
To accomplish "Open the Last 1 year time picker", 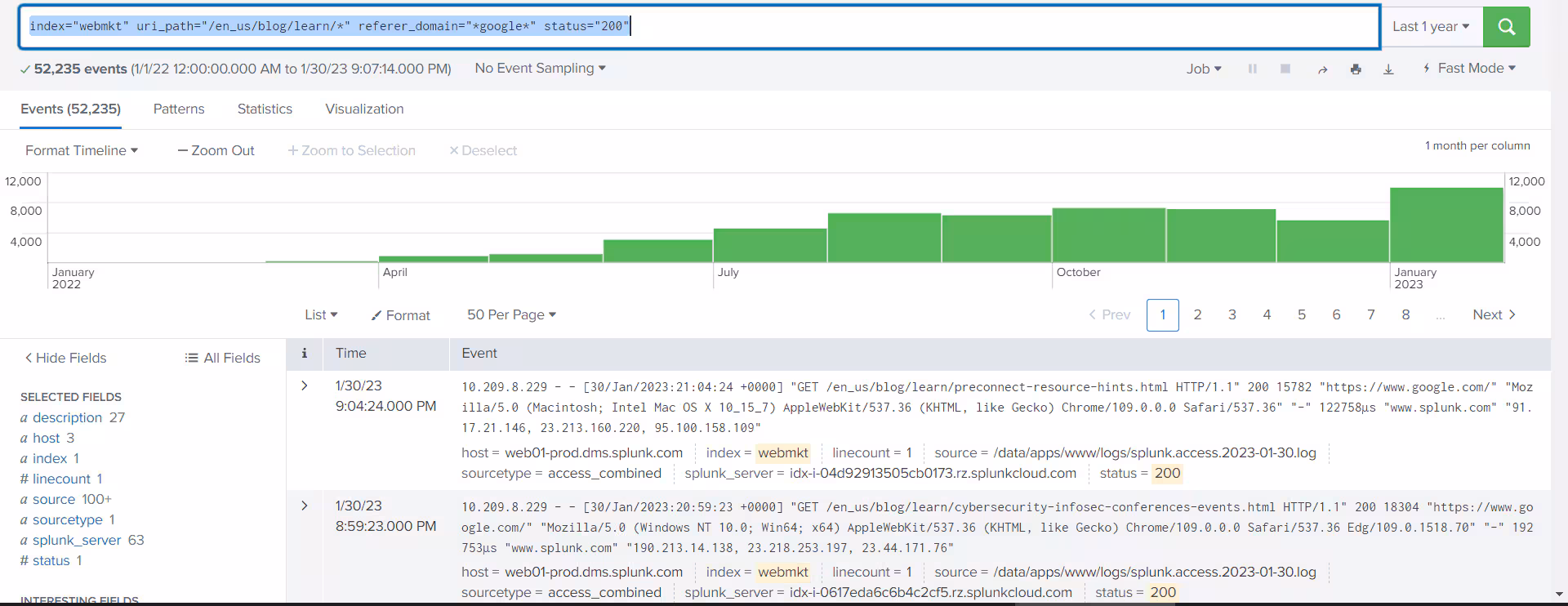I will 1430,27.
